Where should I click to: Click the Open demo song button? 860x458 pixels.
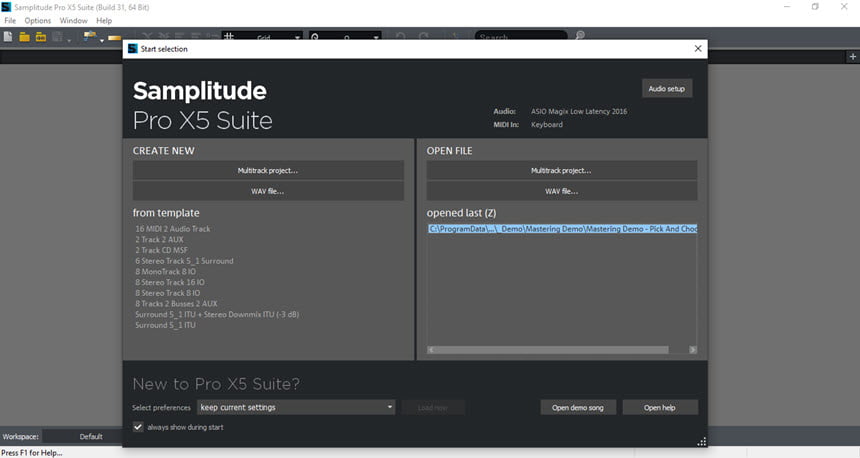point(578,408)
